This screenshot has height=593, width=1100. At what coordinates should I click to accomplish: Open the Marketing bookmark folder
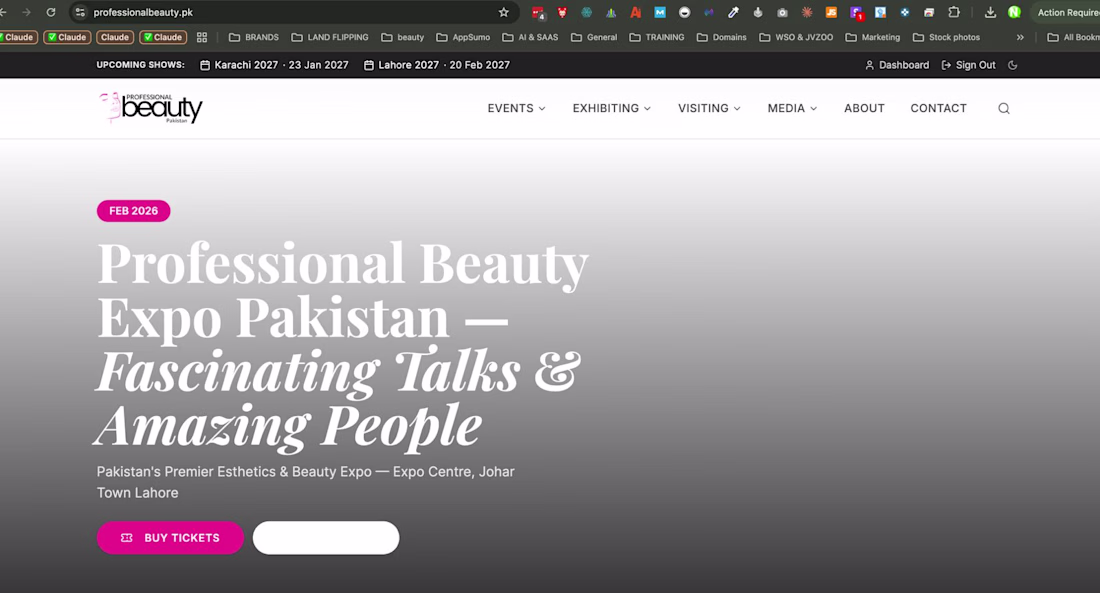[873, 37]
